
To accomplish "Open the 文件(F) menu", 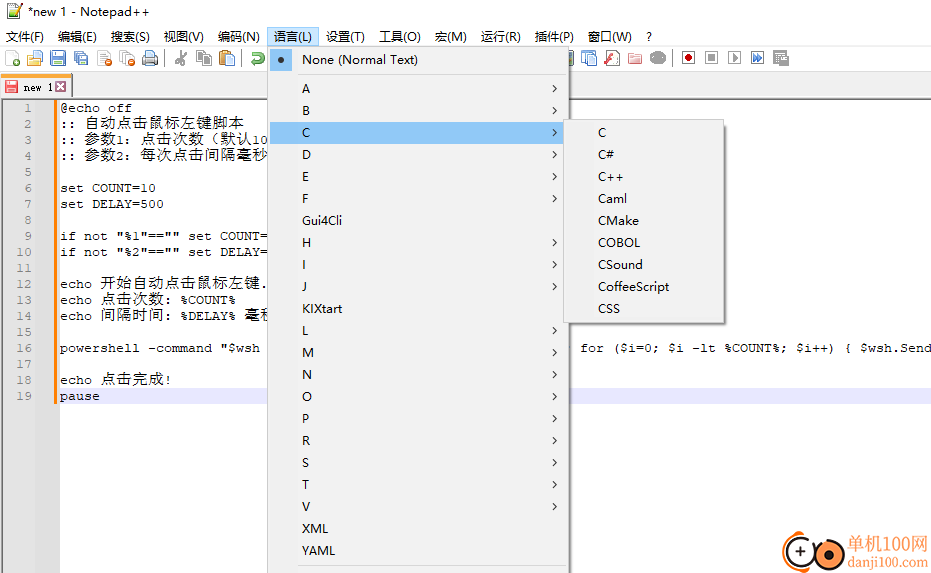I will pyautogui.click(x=25, y=37).
